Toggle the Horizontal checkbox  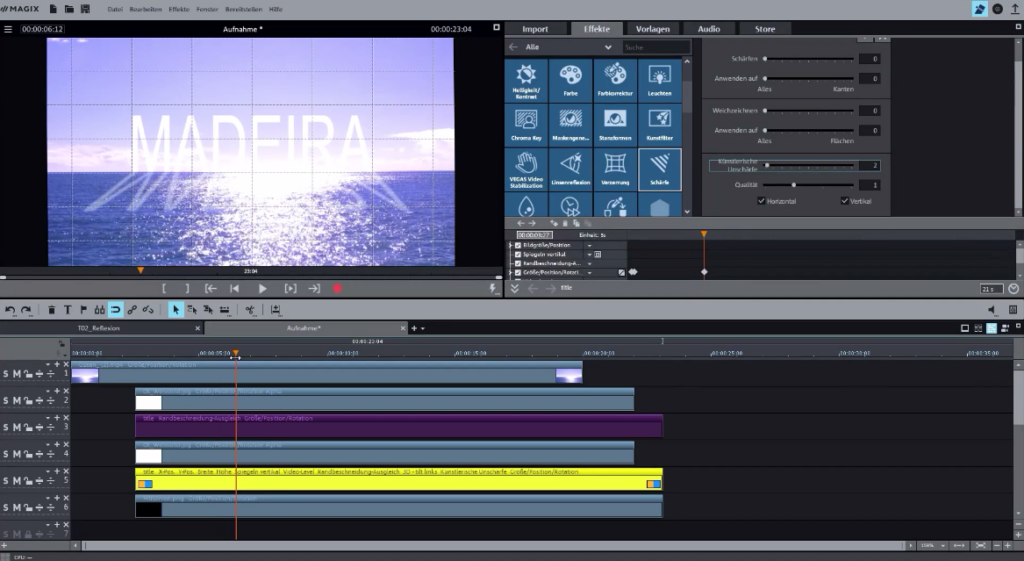tap(761, 200)
